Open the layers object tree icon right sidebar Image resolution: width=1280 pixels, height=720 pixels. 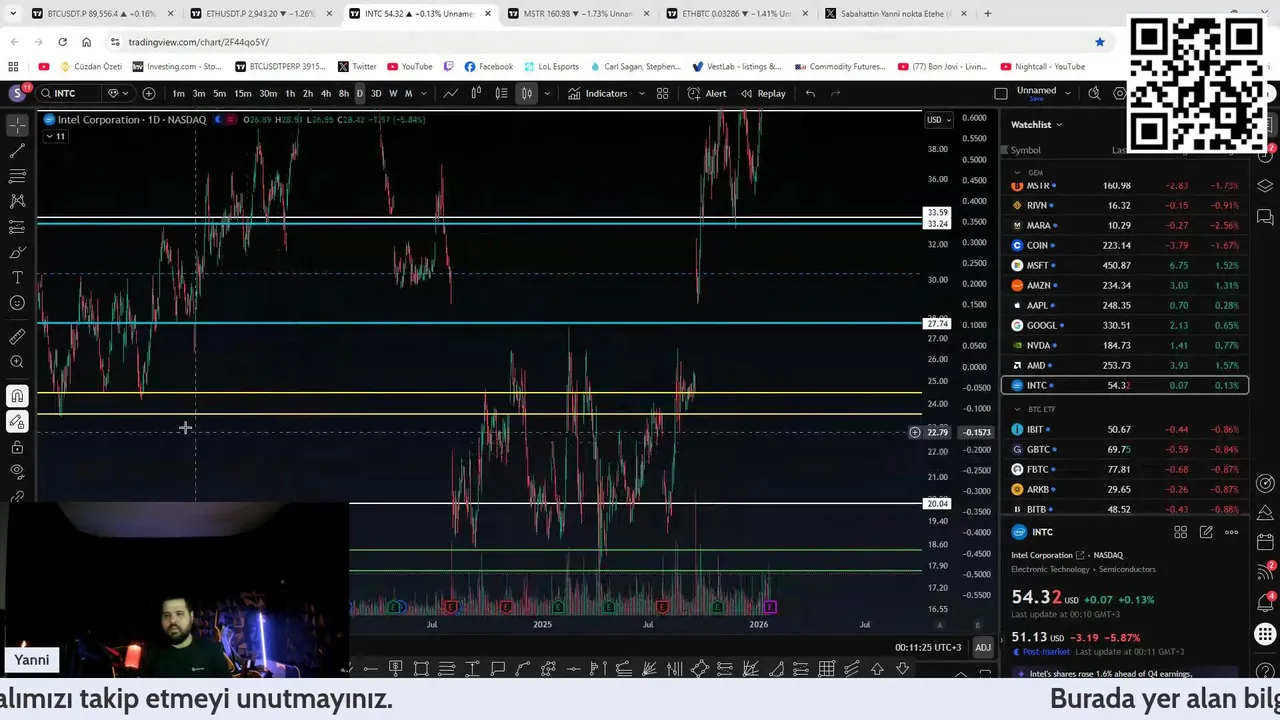pyautogui.click(x=1265, y=186)
